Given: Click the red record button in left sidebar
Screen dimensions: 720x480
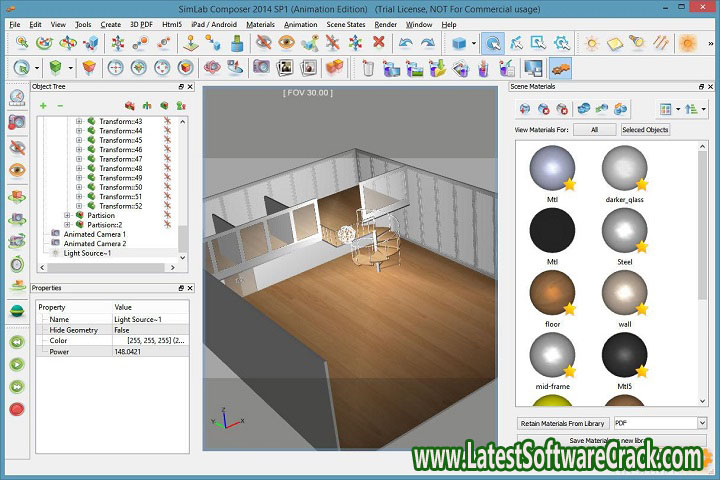Looking at the screenshot, I should click(17, 409).
